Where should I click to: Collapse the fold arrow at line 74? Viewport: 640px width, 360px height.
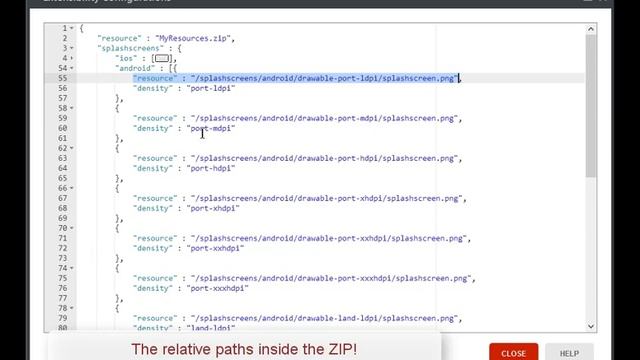(72, 268)
